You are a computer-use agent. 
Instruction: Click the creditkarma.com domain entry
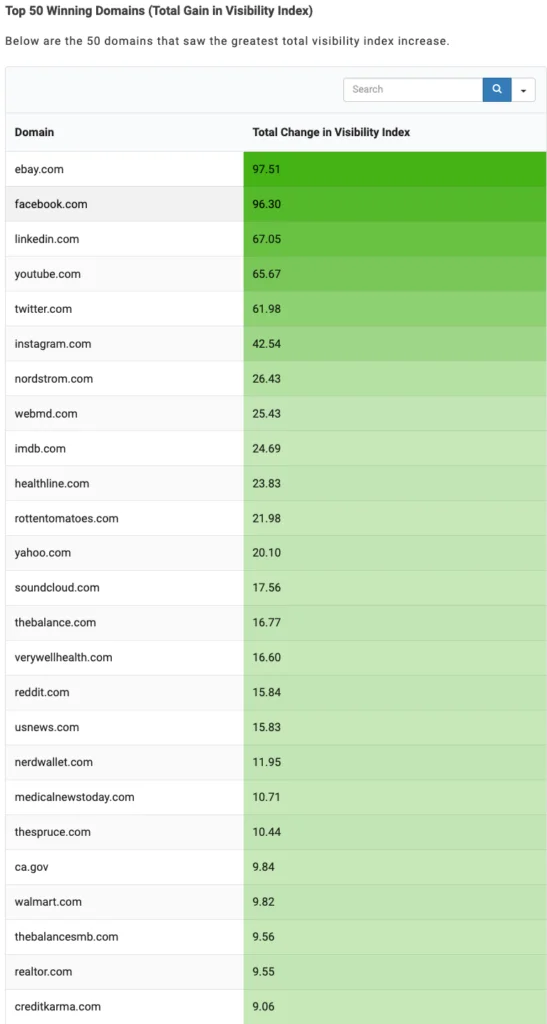[x=57, y=1006]
